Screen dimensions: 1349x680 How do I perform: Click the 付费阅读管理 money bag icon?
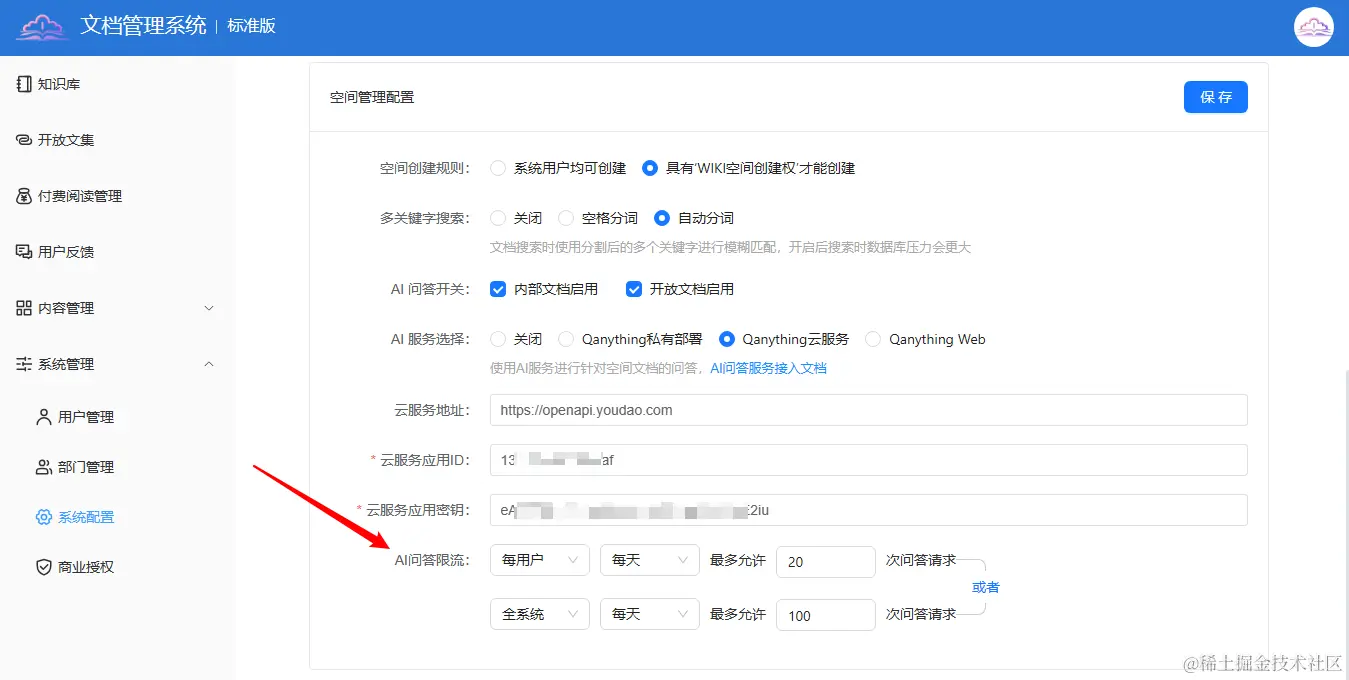(x=24, y=196)
